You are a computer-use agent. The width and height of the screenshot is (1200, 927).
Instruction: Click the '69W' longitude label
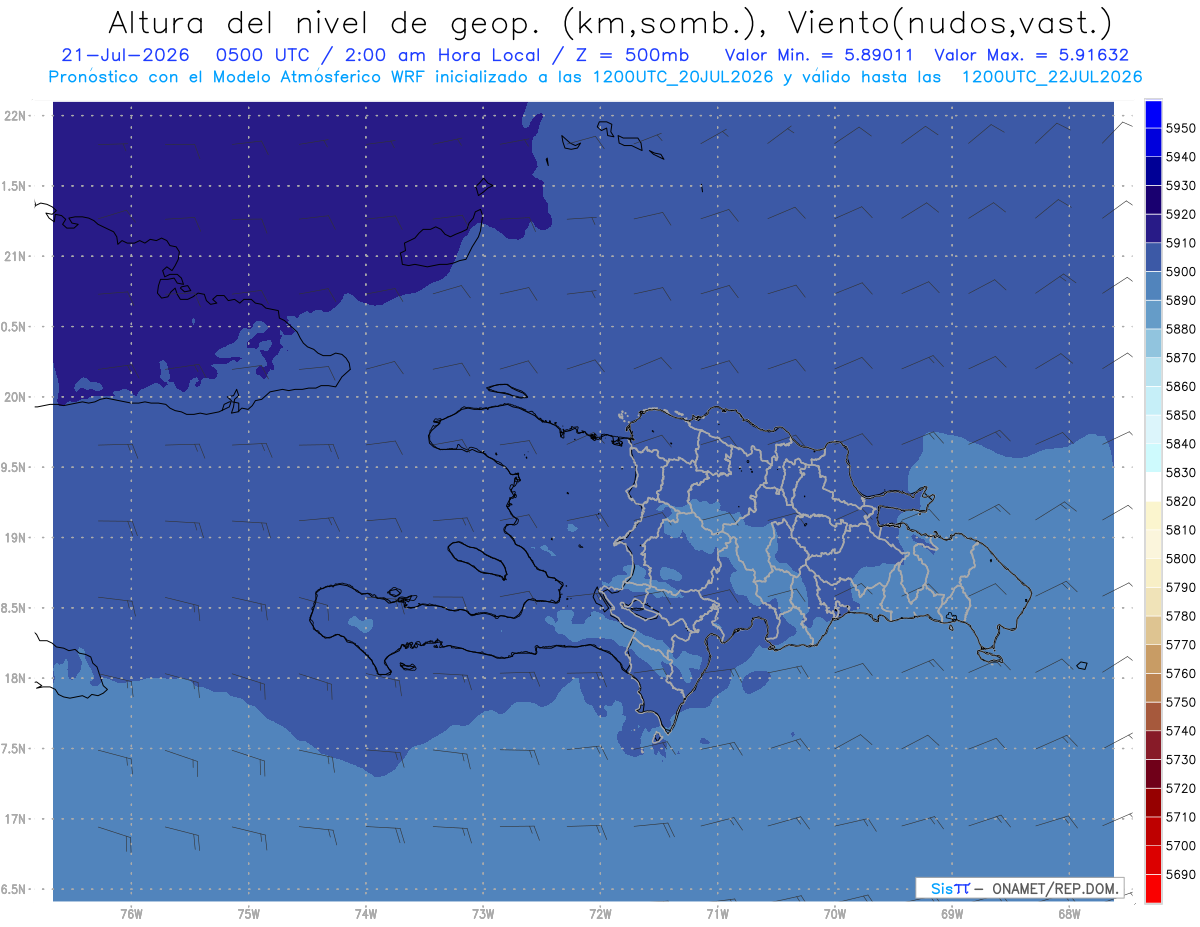(x=952, y=913)
